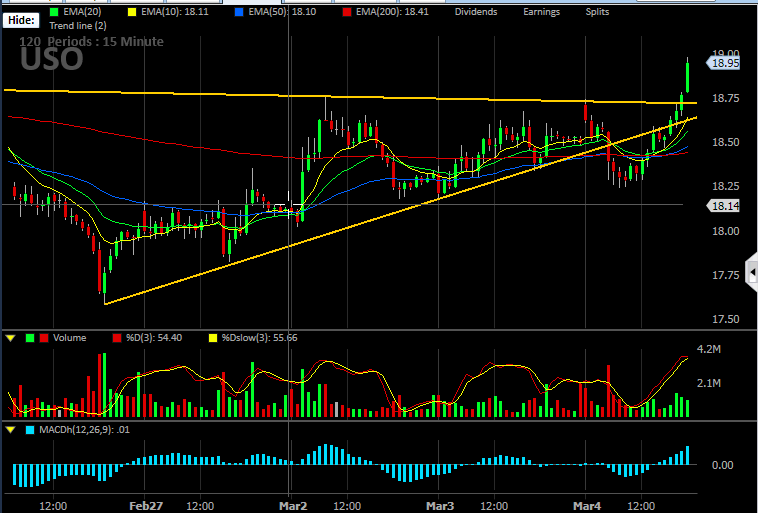Collapse the Volume panel with yellow triangle
Image resolution: width=758 pixels, height=513 pixels.
[11, 338]
